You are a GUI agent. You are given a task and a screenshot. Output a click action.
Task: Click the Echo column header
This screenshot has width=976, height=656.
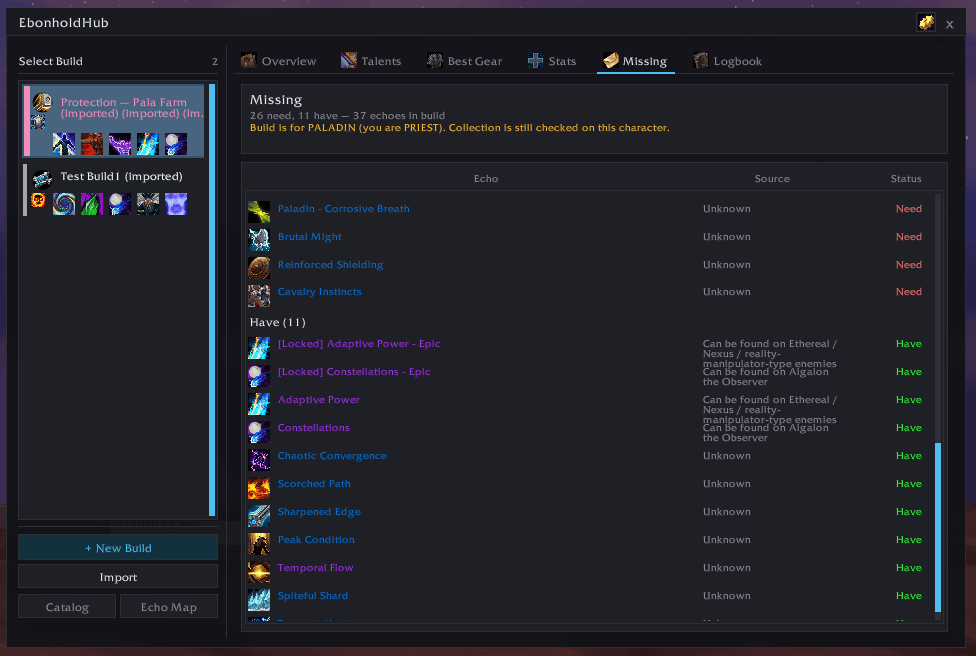(x=486, y=179)
